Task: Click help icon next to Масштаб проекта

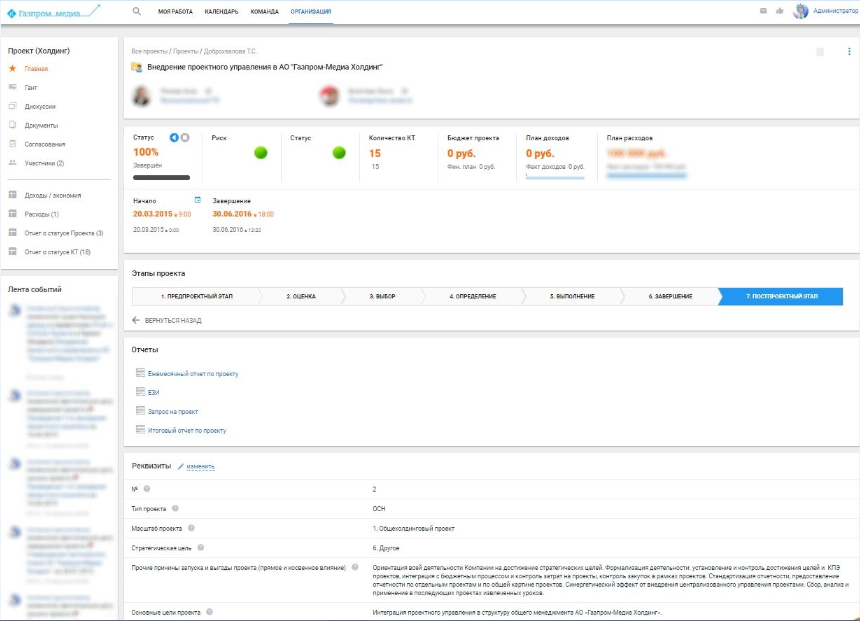Action: tap(191, 528)
